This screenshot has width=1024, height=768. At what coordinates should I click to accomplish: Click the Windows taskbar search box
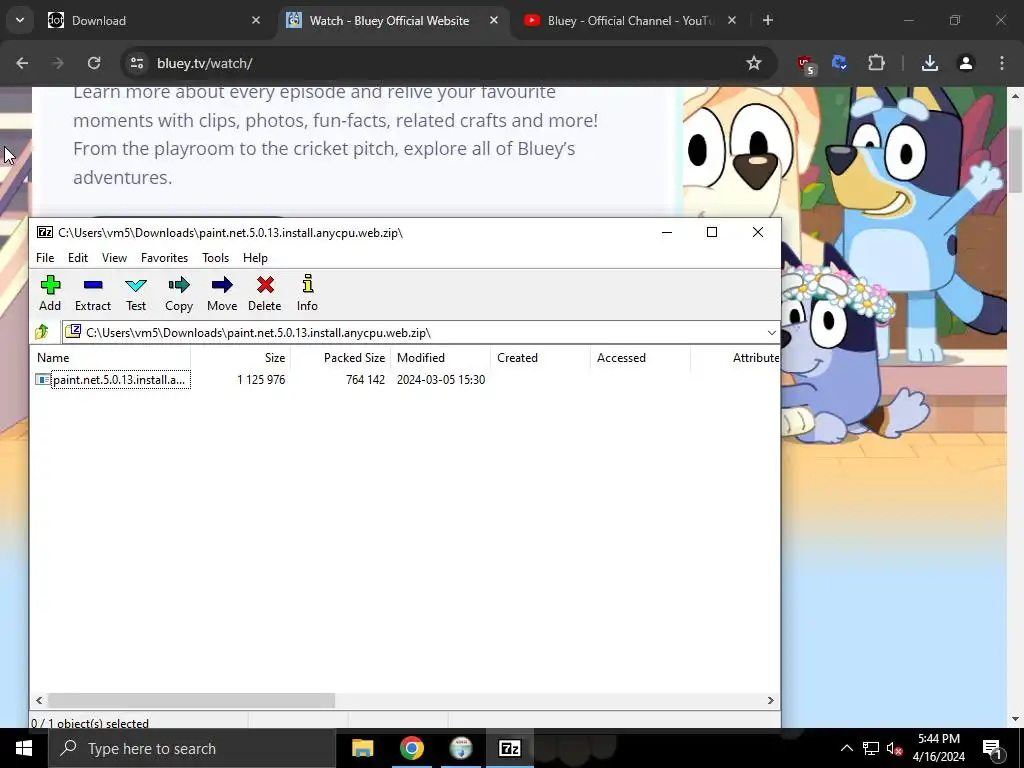[192, 748]
